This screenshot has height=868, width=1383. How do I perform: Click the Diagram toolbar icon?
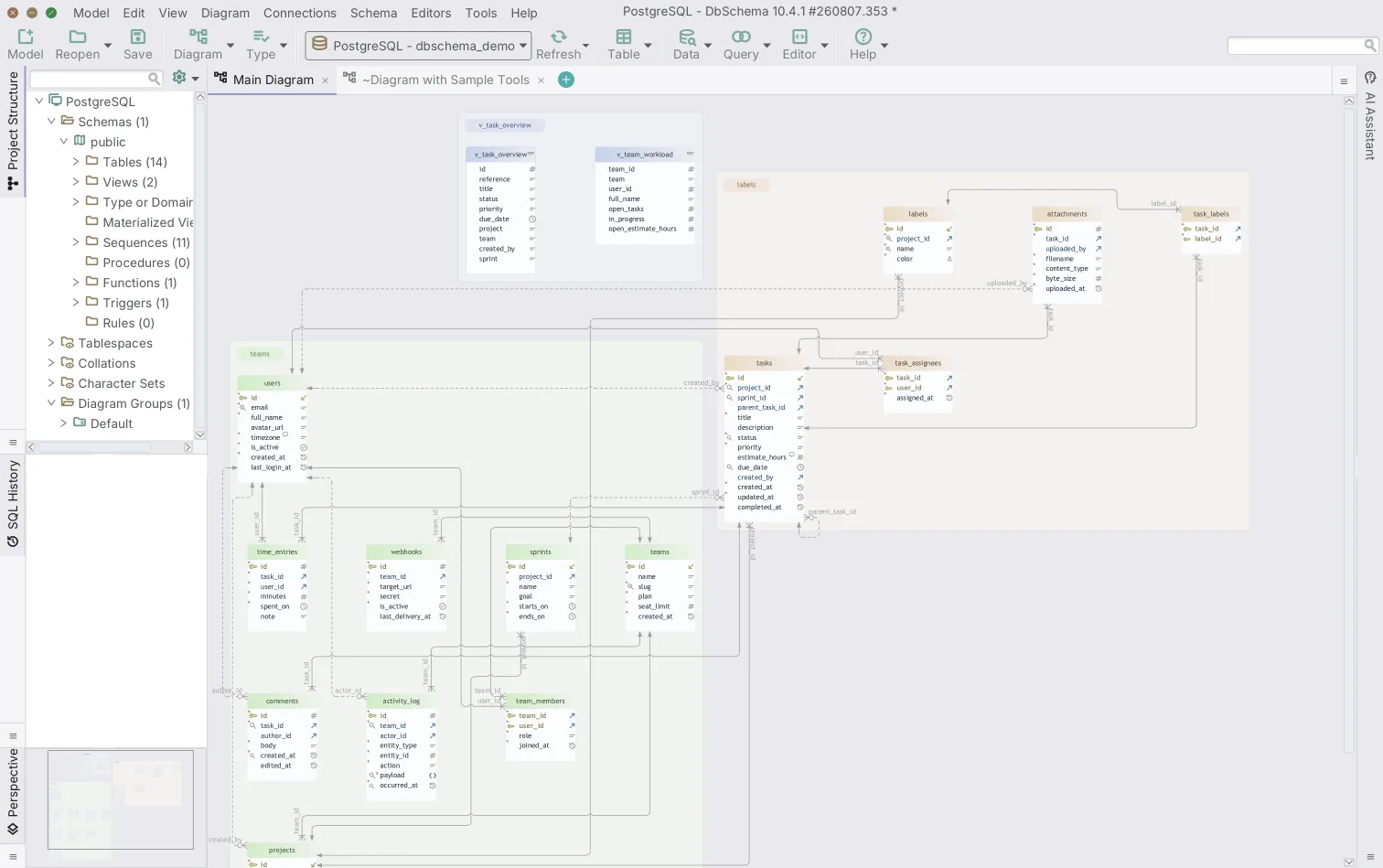tap(198, 37)
